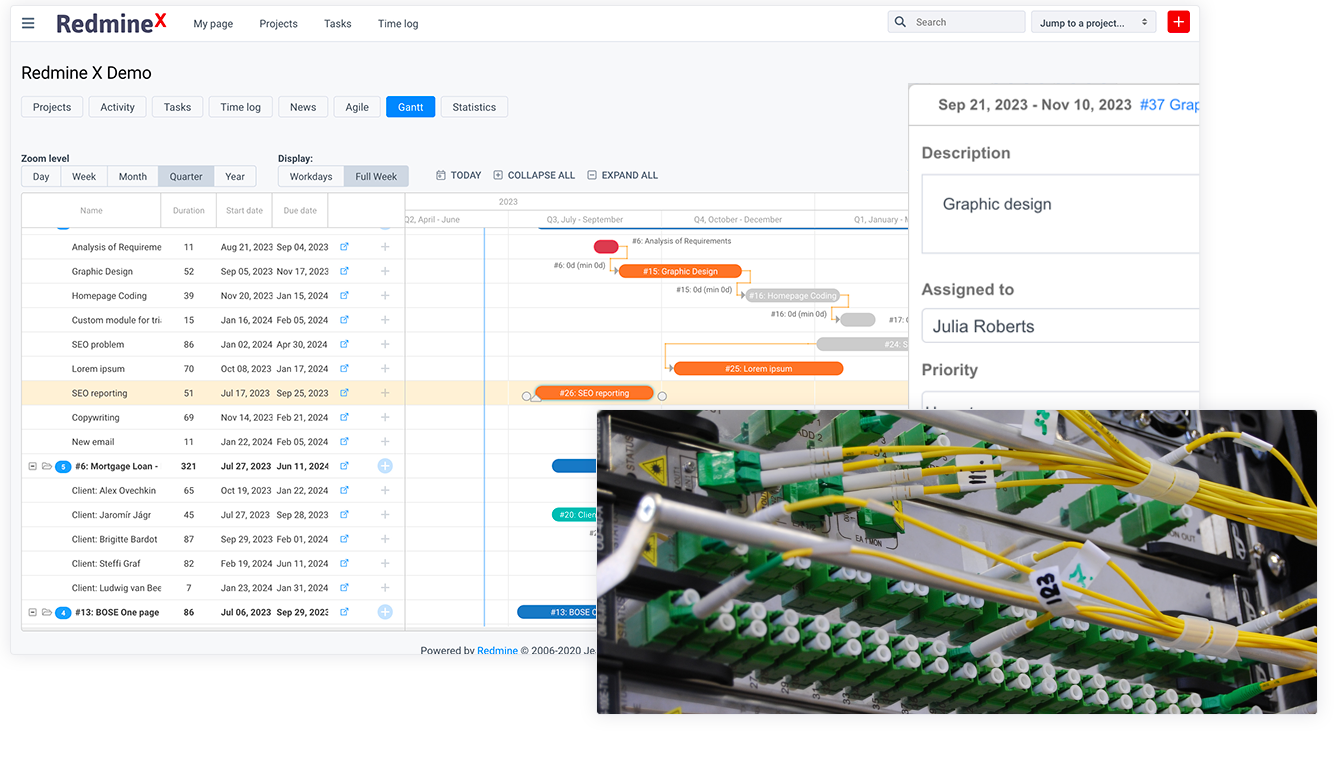Open SEO reporting row external link icon
The width and height of the screenshot is (1336, 778).
pos(344,393)
